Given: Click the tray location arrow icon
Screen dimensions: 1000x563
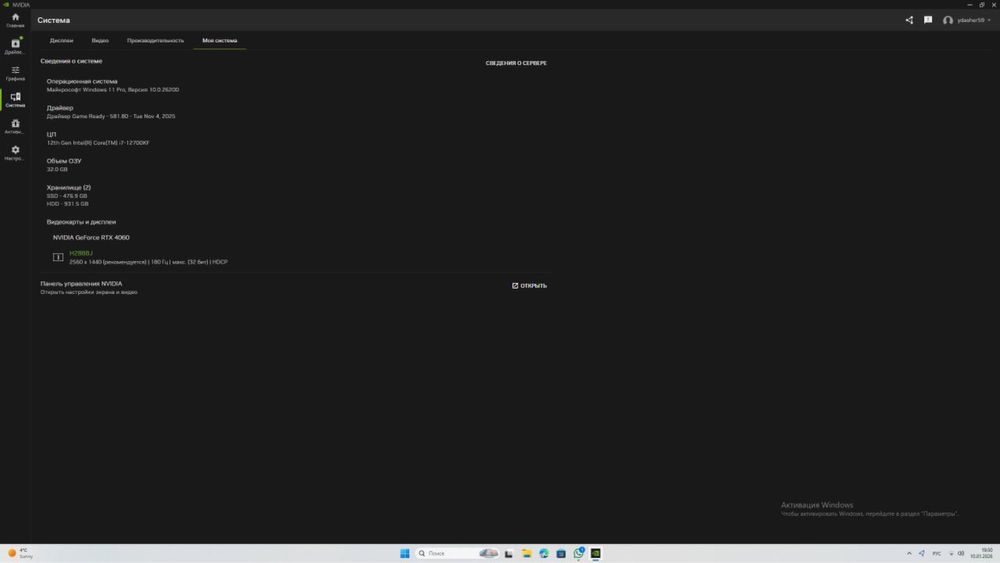Looking at the screenshot, I should pyautogui.click(x=922, y=553).
